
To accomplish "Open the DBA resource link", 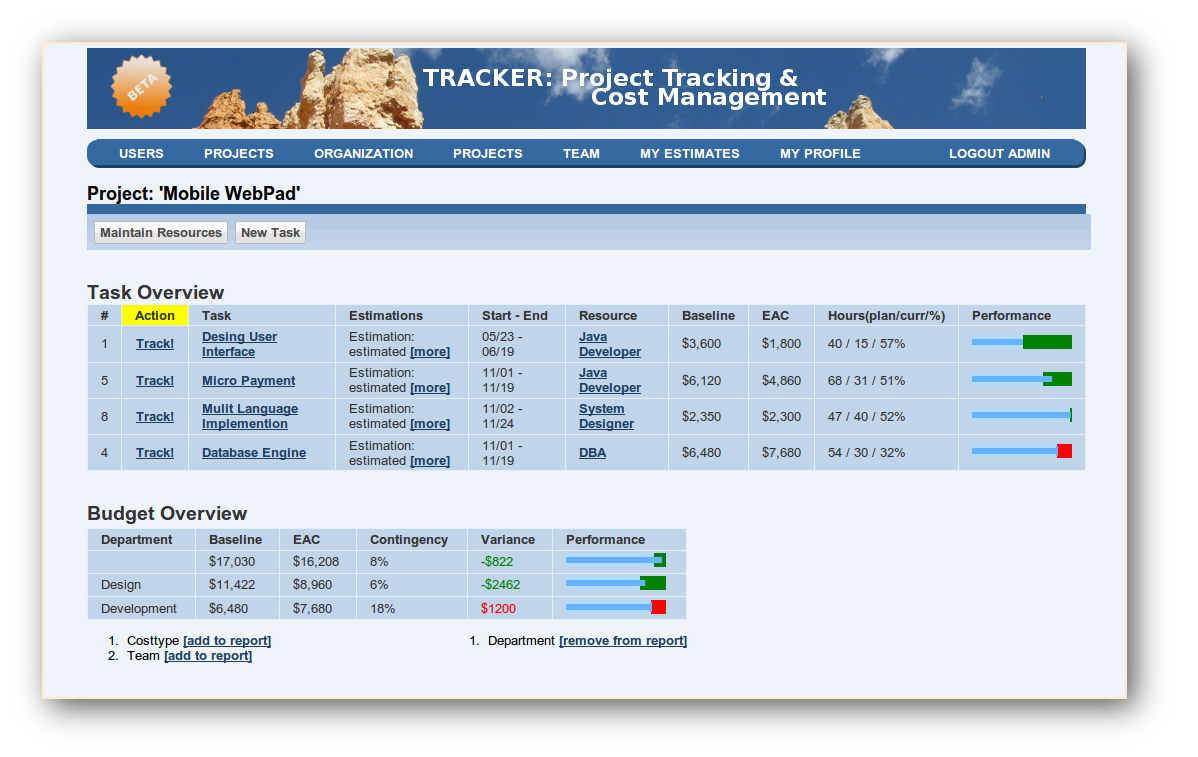I will (592, 452).
